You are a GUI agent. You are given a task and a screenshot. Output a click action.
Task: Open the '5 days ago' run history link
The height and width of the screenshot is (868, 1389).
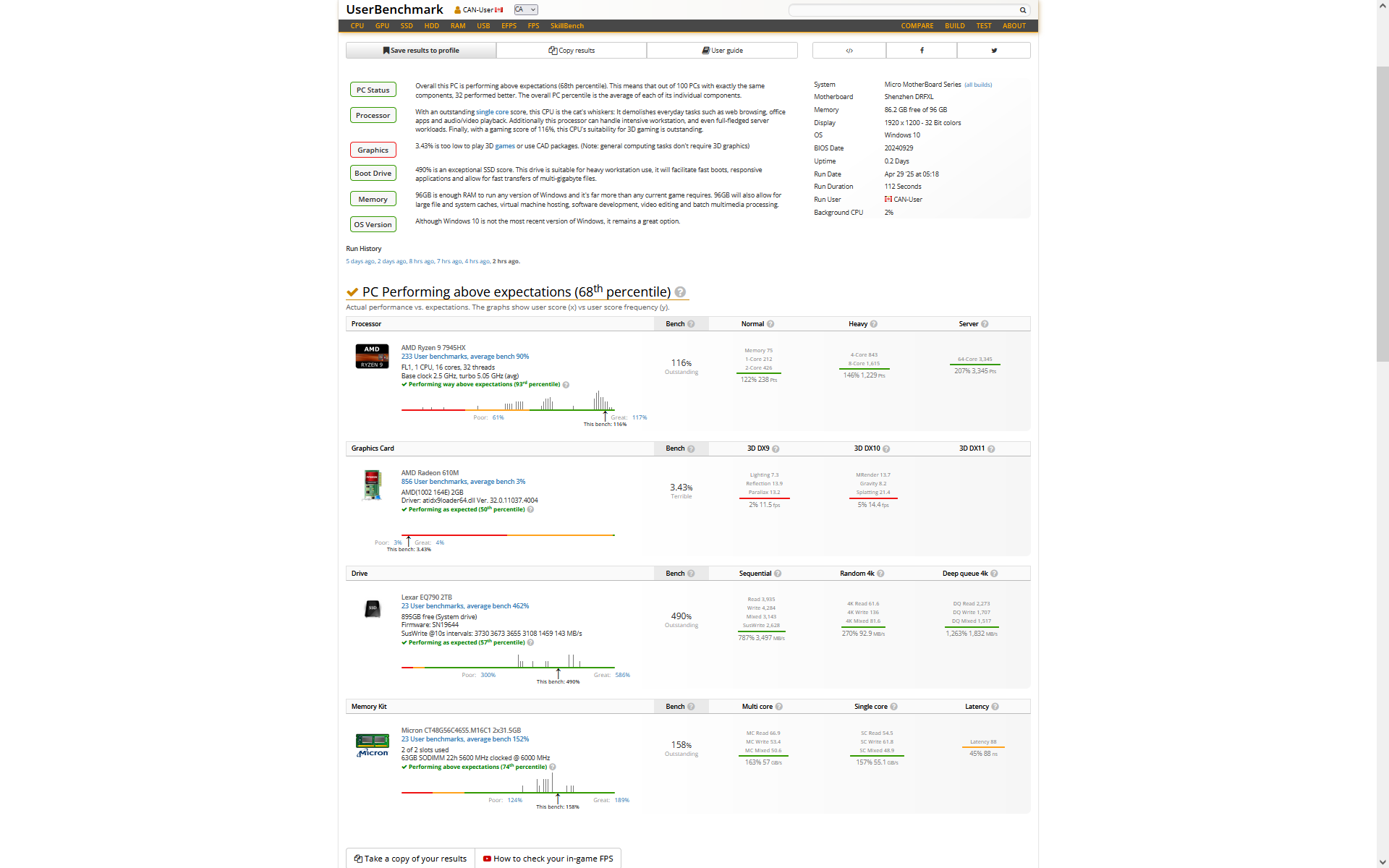[360, 262]
